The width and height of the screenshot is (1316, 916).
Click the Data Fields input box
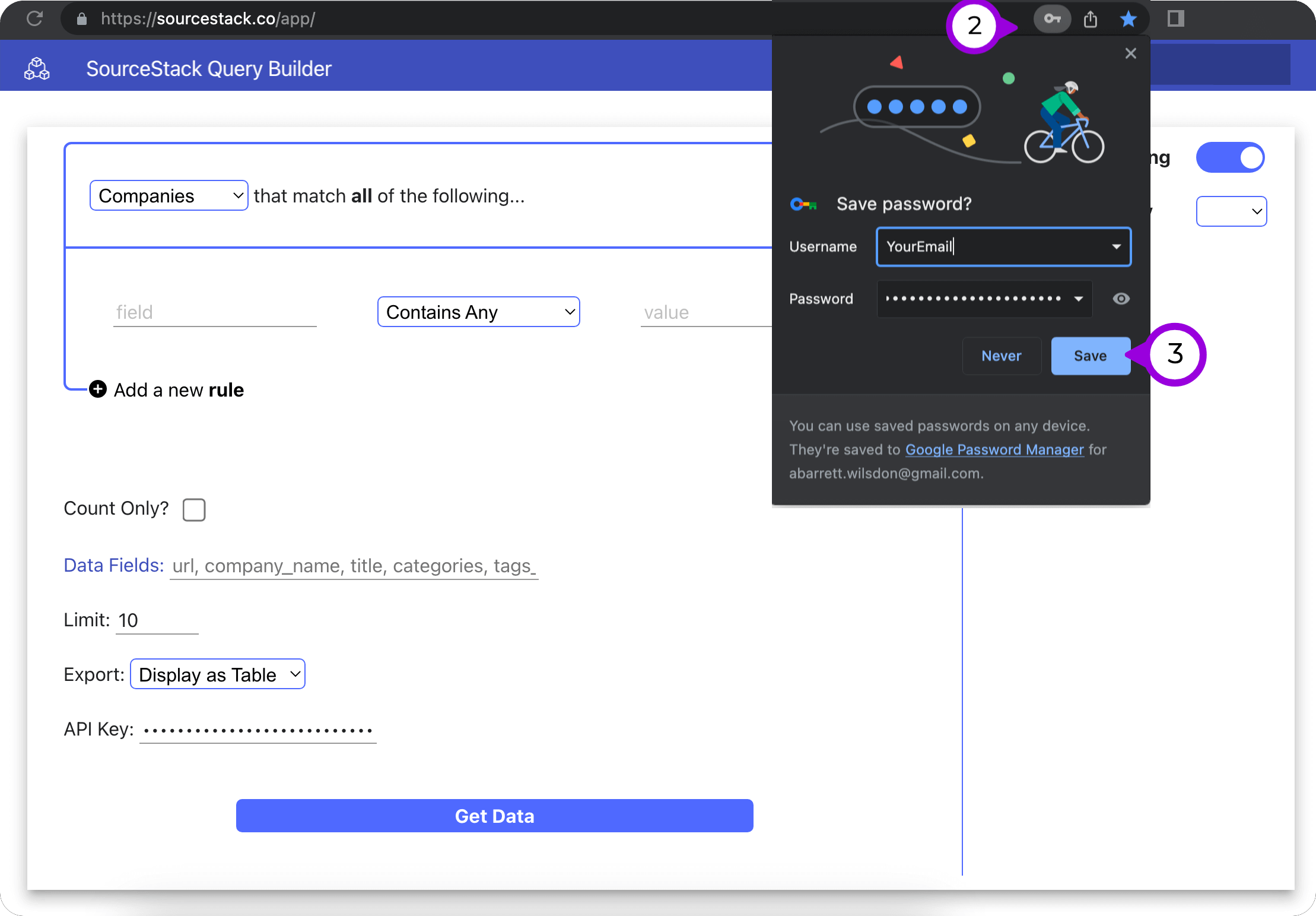click(354, 566)
